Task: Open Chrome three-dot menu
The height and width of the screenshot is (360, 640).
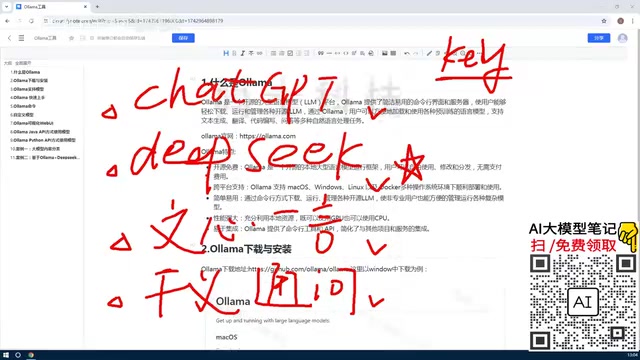Action: tap(633, 21)
